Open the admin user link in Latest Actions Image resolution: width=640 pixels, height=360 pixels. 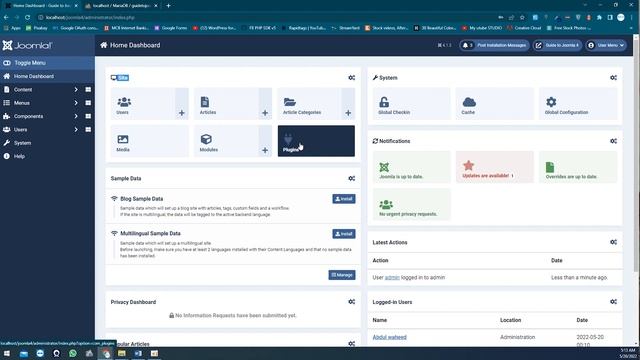click(x=392, y=278)
